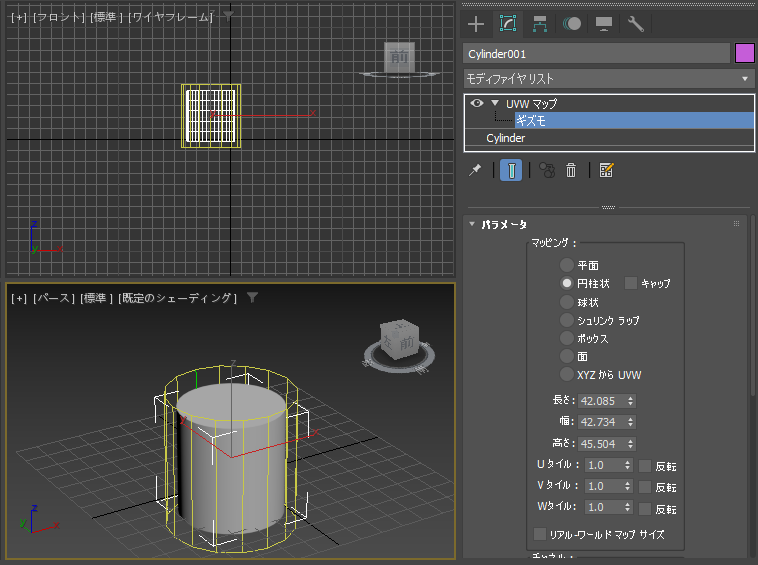Toggle U タイル 反転 checkbox
Screen dimensions: 758x565
tap(644, 466)
